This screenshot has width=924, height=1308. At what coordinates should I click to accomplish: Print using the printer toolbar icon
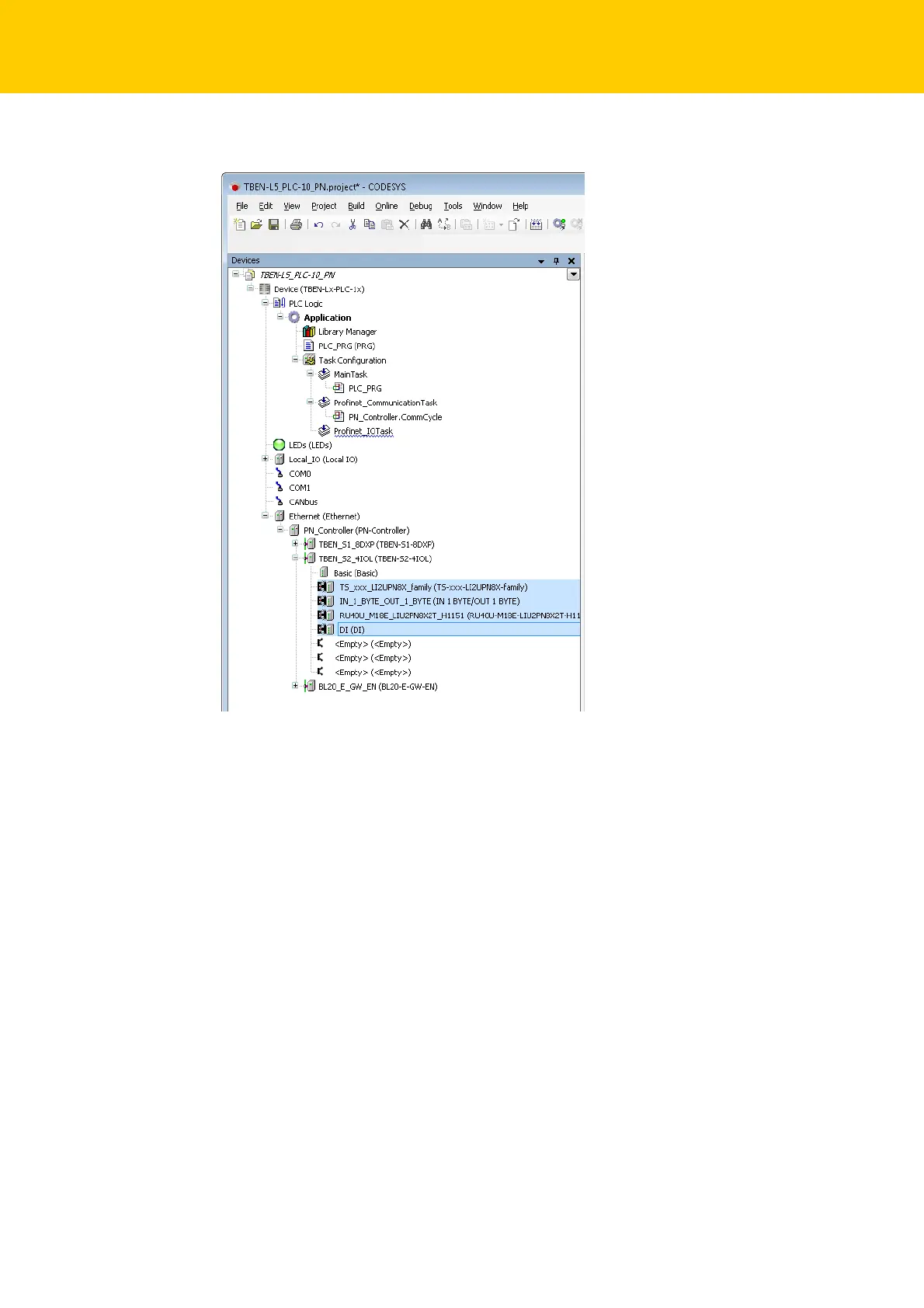[296, 224]
